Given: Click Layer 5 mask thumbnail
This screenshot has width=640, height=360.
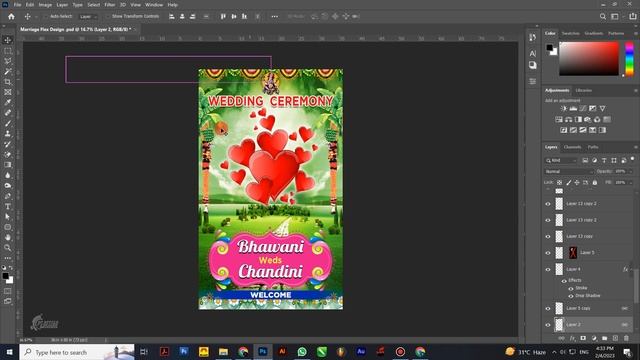Looking at the screenshot, I should pyautogui.click(x=573, y=253).
